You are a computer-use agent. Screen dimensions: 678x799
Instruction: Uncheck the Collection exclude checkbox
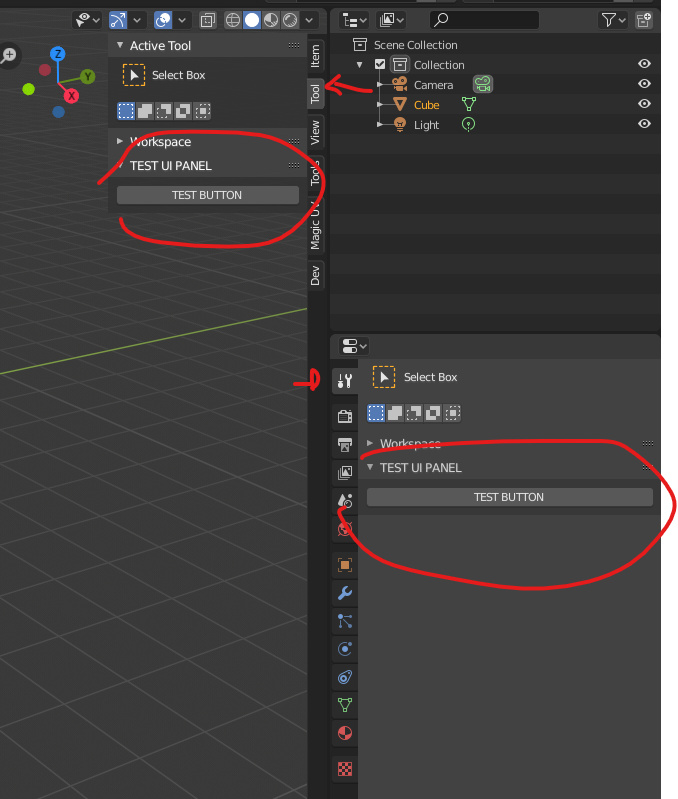(x=380, y=64)
